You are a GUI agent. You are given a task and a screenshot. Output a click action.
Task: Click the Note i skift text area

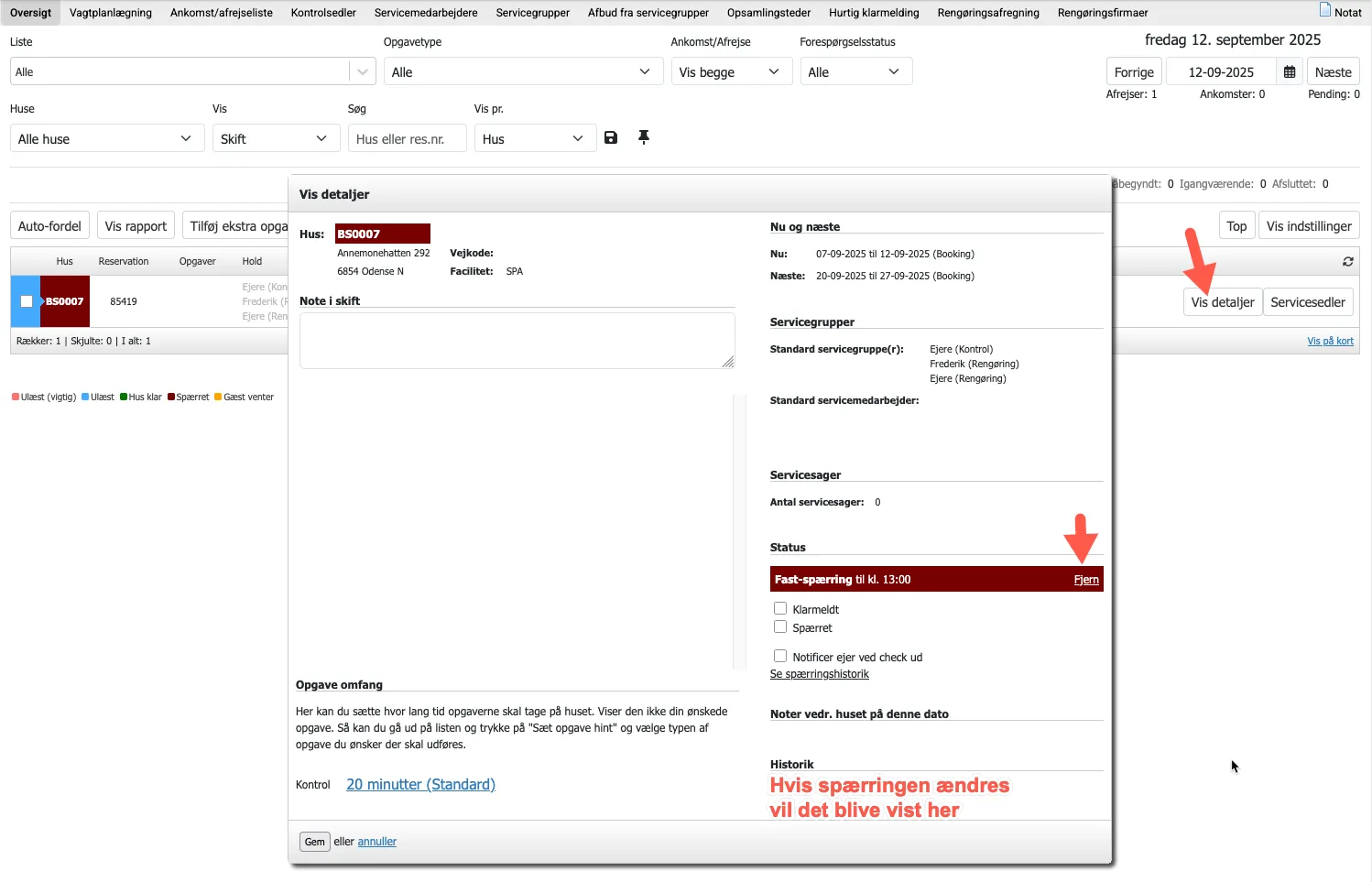click(517, 341)
